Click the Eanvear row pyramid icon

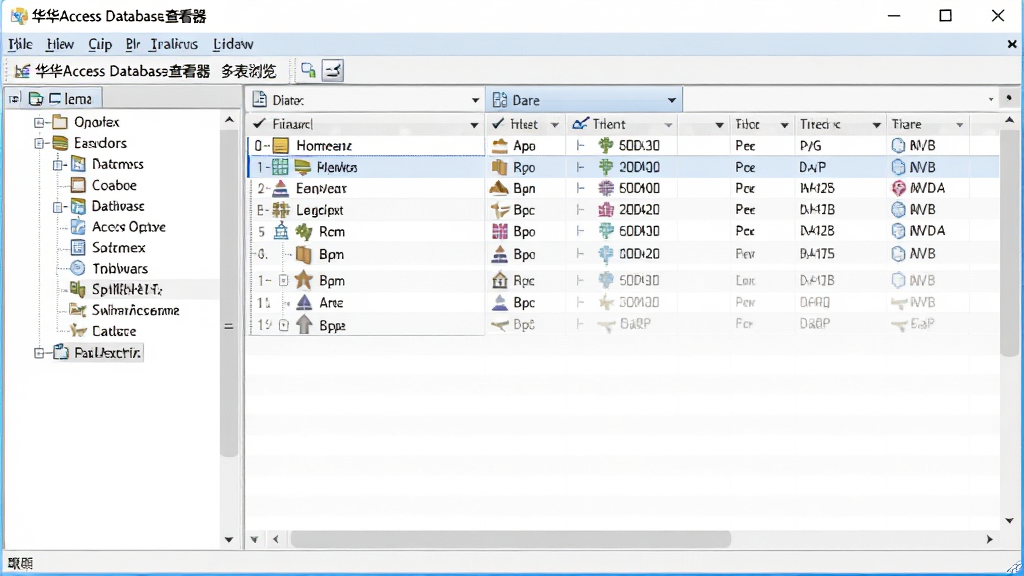[x=281, y=188]
